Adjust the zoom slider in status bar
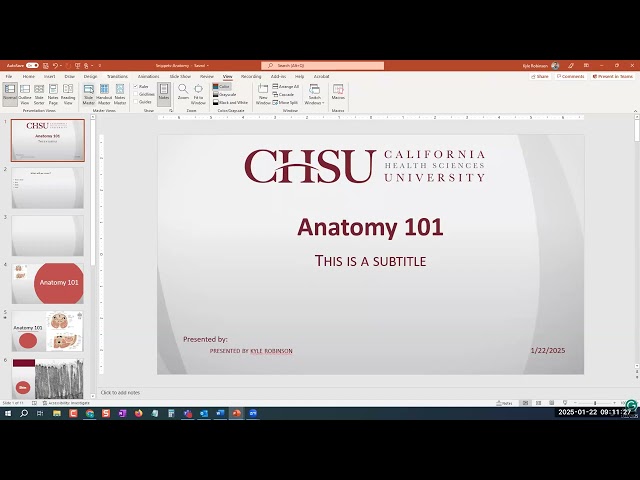640x480 pixels. click(x=595, y=403)
